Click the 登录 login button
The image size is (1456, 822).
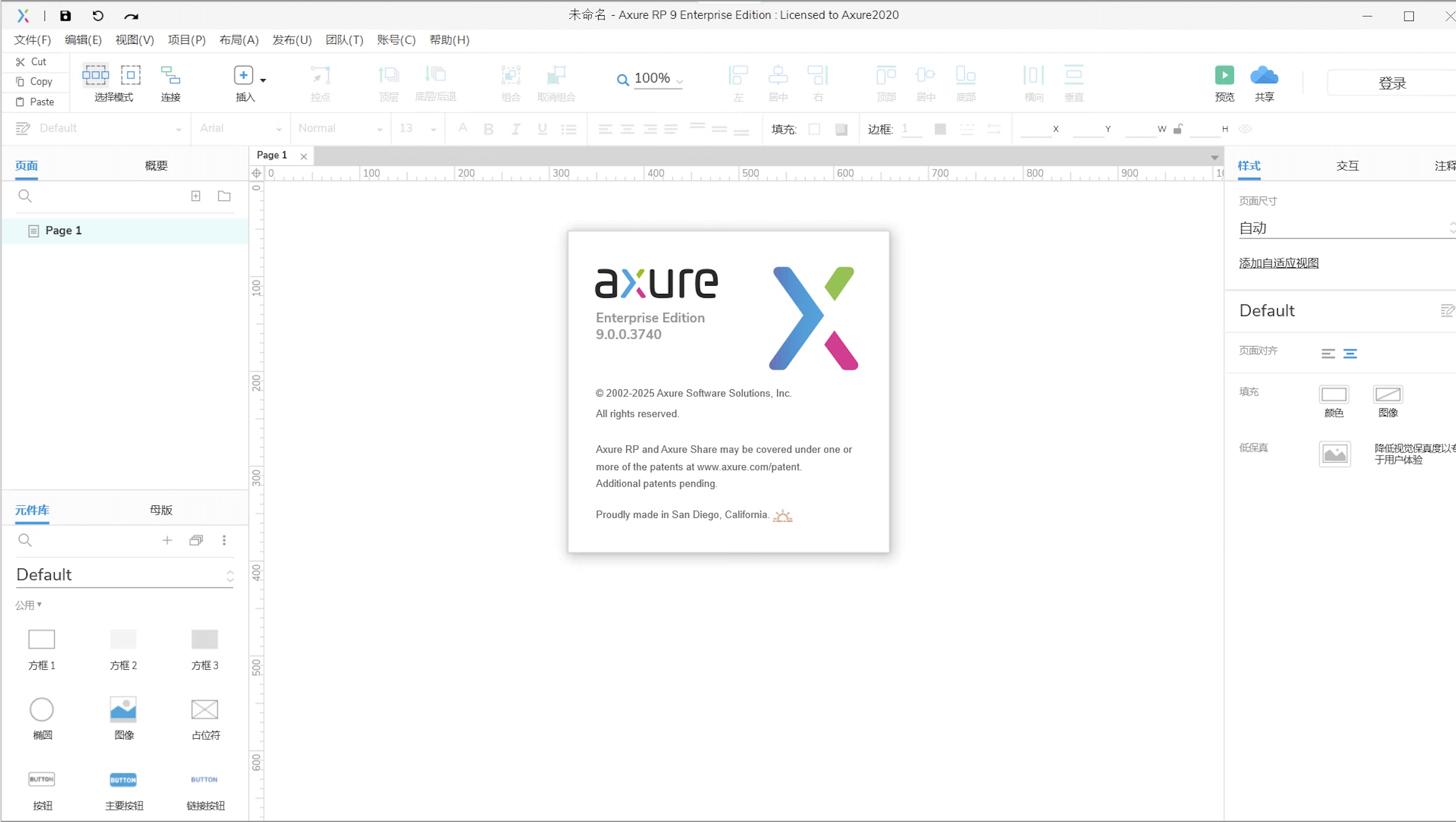pyautogui.click(x=1393, y=82)
